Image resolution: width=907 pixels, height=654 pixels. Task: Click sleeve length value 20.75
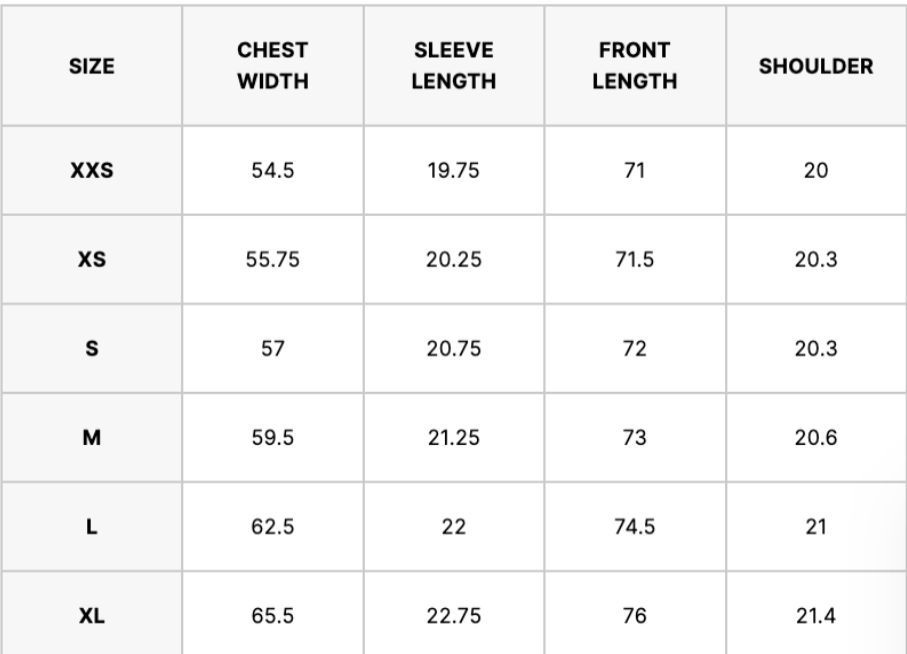click(454, 350)
